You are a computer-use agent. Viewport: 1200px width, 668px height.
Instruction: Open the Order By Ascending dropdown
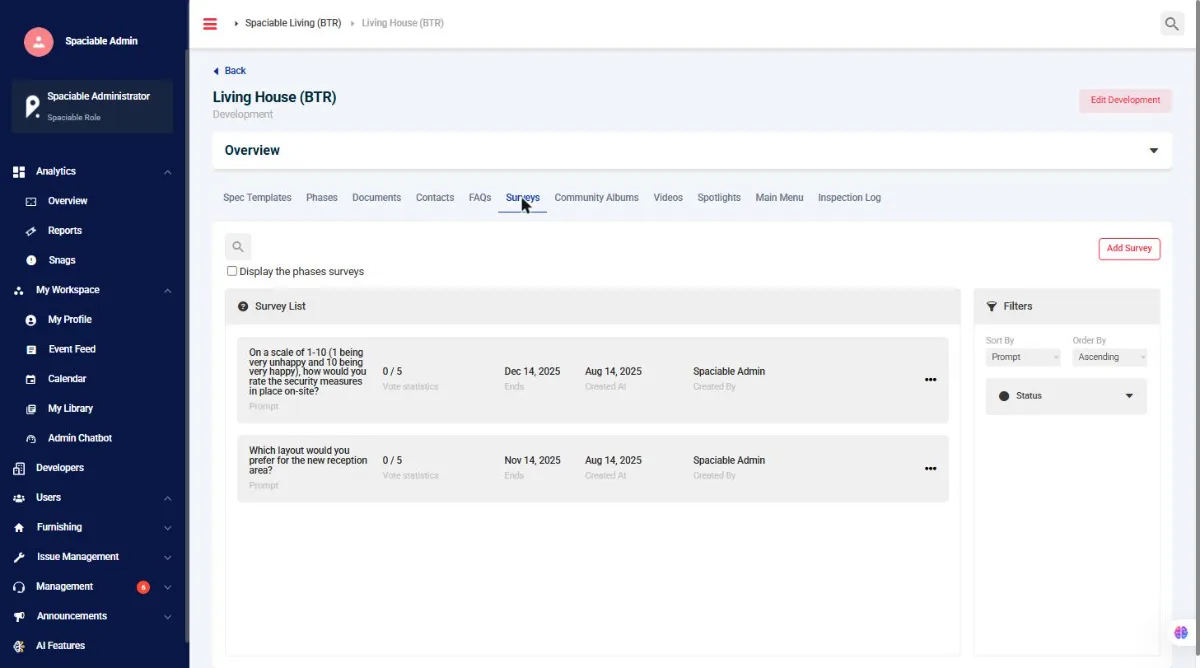[1110, 357]
